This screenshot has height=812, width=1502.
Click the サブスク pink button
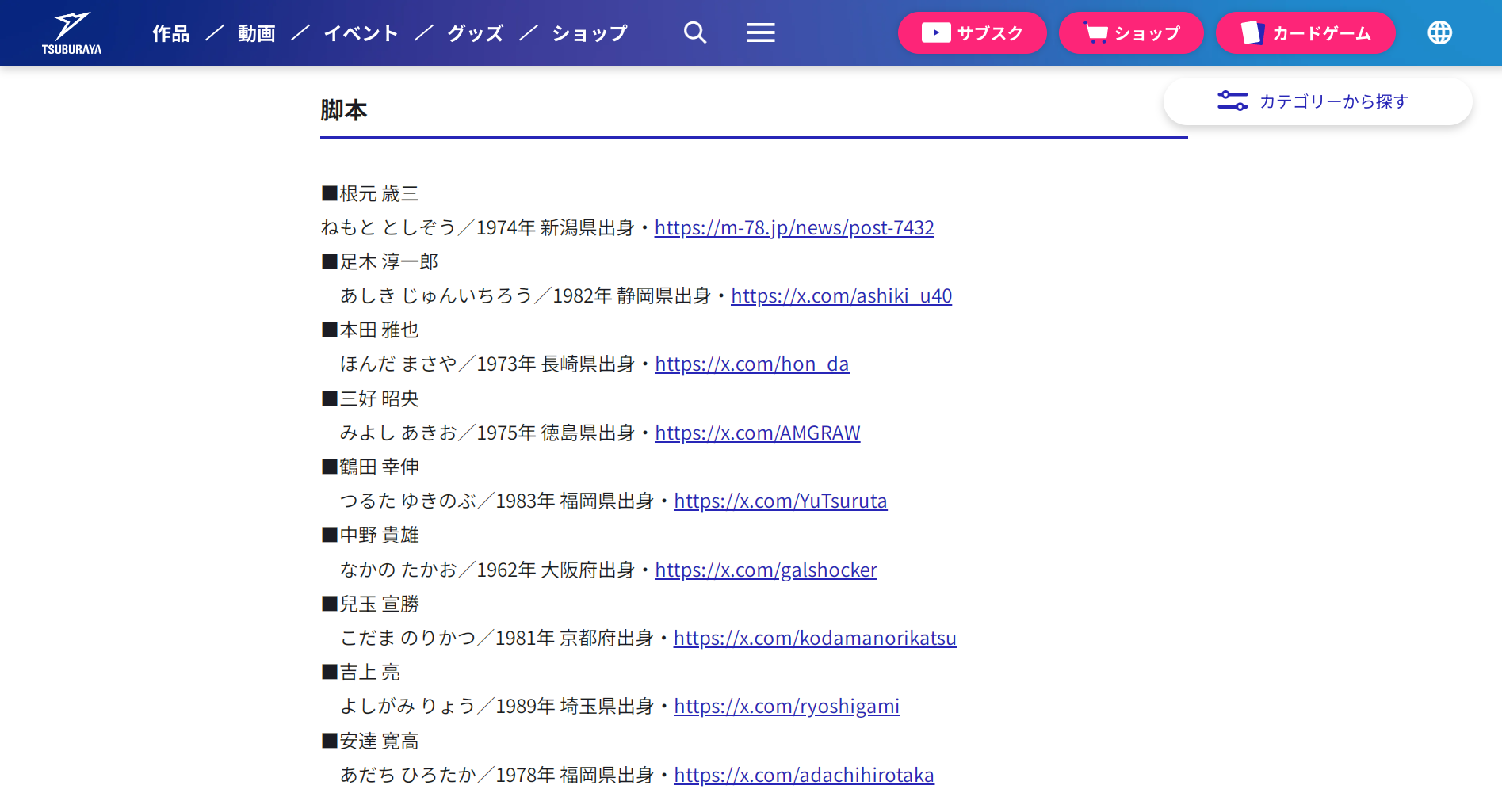click(973, 32)
